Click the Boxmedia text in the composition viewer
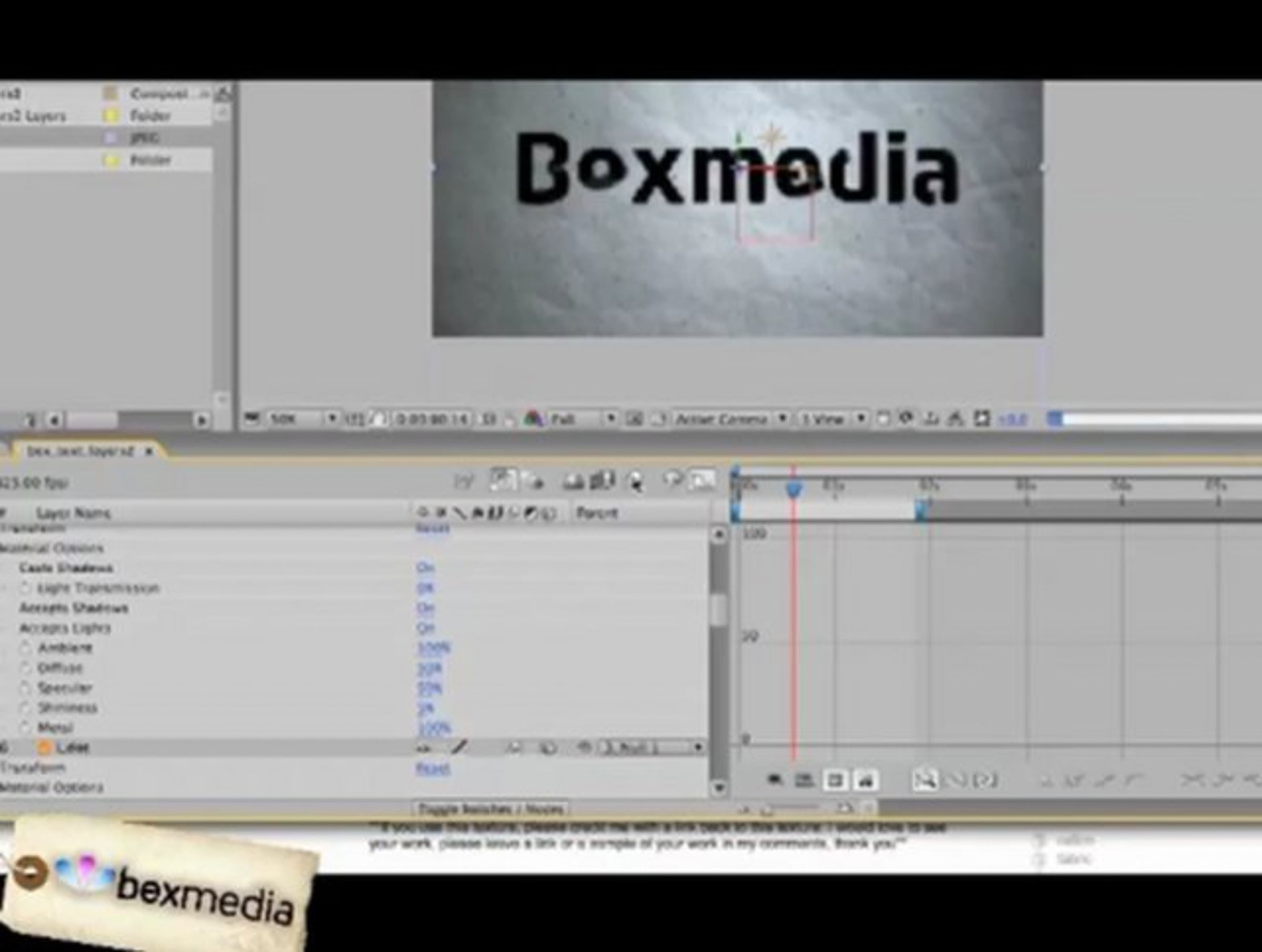 pyautogui.click(x=738, y=168)
